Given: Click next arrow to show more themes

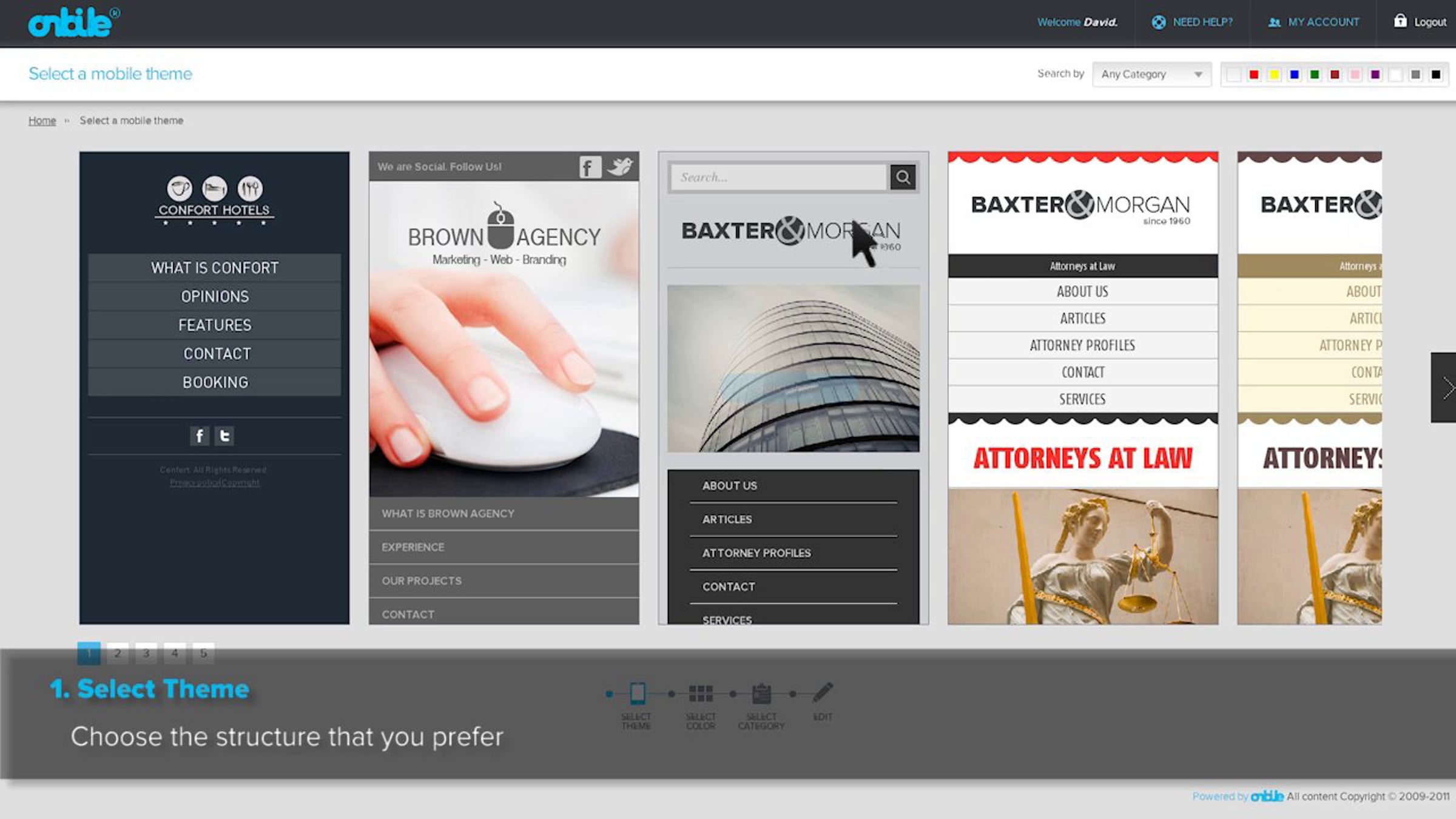Looking at the screenshot, I should (x=1445, y=387).
